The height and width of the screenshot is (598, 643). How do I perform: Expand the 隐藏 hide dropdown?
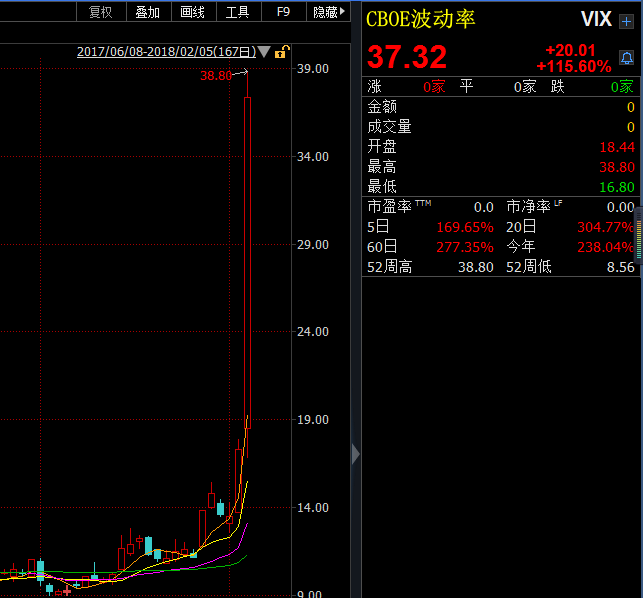(x=330, y=12)
